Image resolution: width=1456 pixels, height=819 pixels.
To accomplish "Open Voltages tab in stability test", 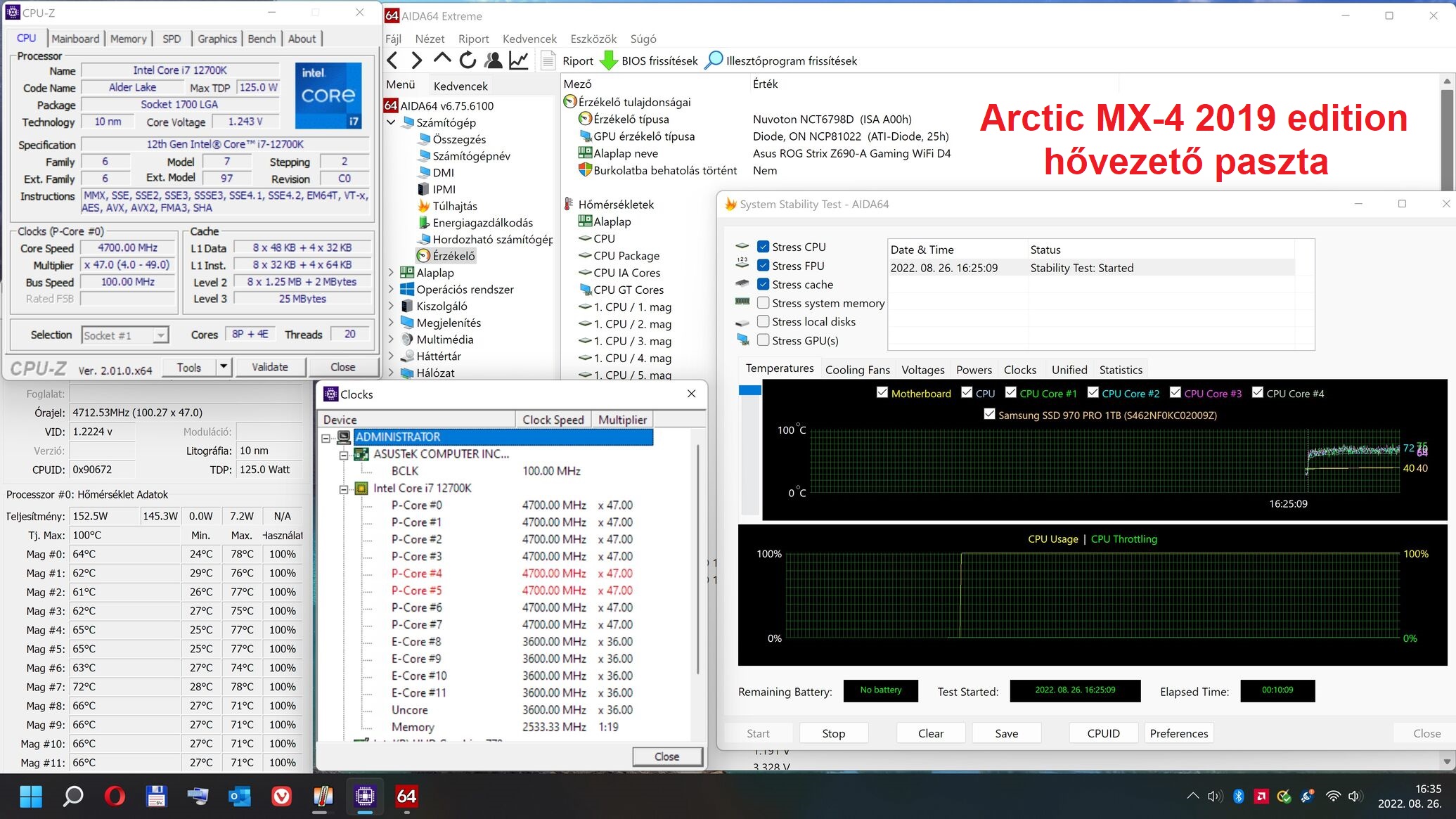I will (922, 370).
